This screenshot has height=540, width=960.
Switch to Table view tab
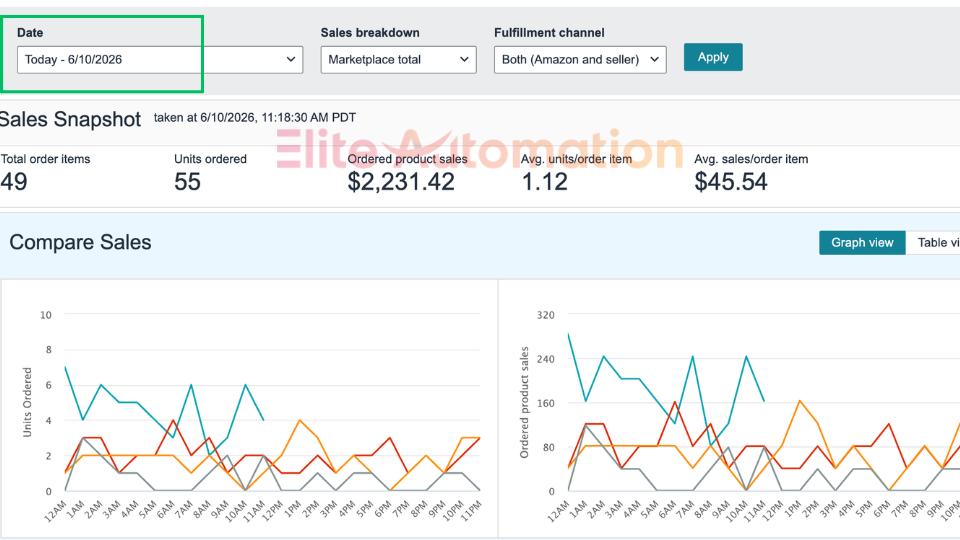click(x=933, y=243)
